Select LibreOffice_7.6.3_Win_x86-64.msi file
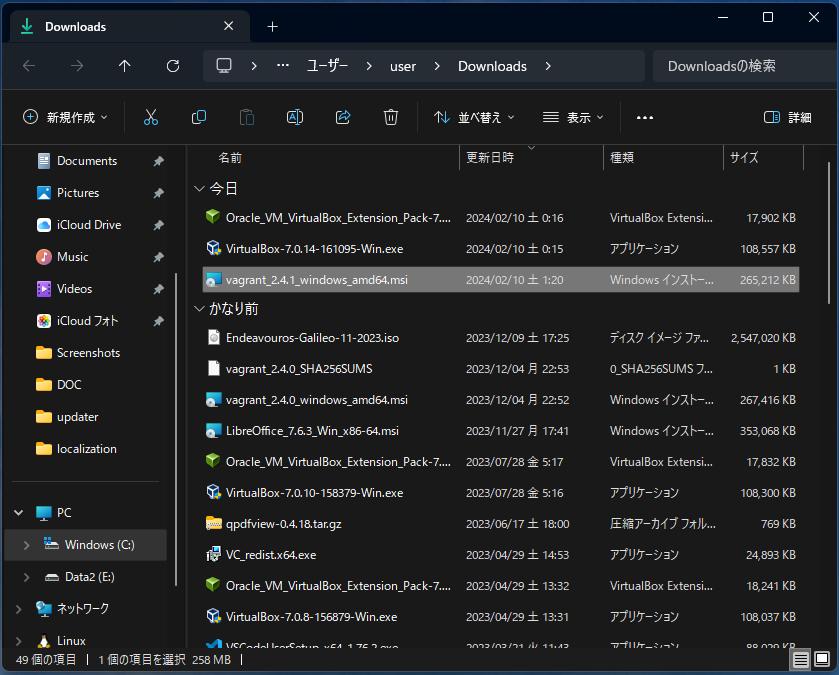Viewport: 839px width, 675px height. (x=501, y=431)
